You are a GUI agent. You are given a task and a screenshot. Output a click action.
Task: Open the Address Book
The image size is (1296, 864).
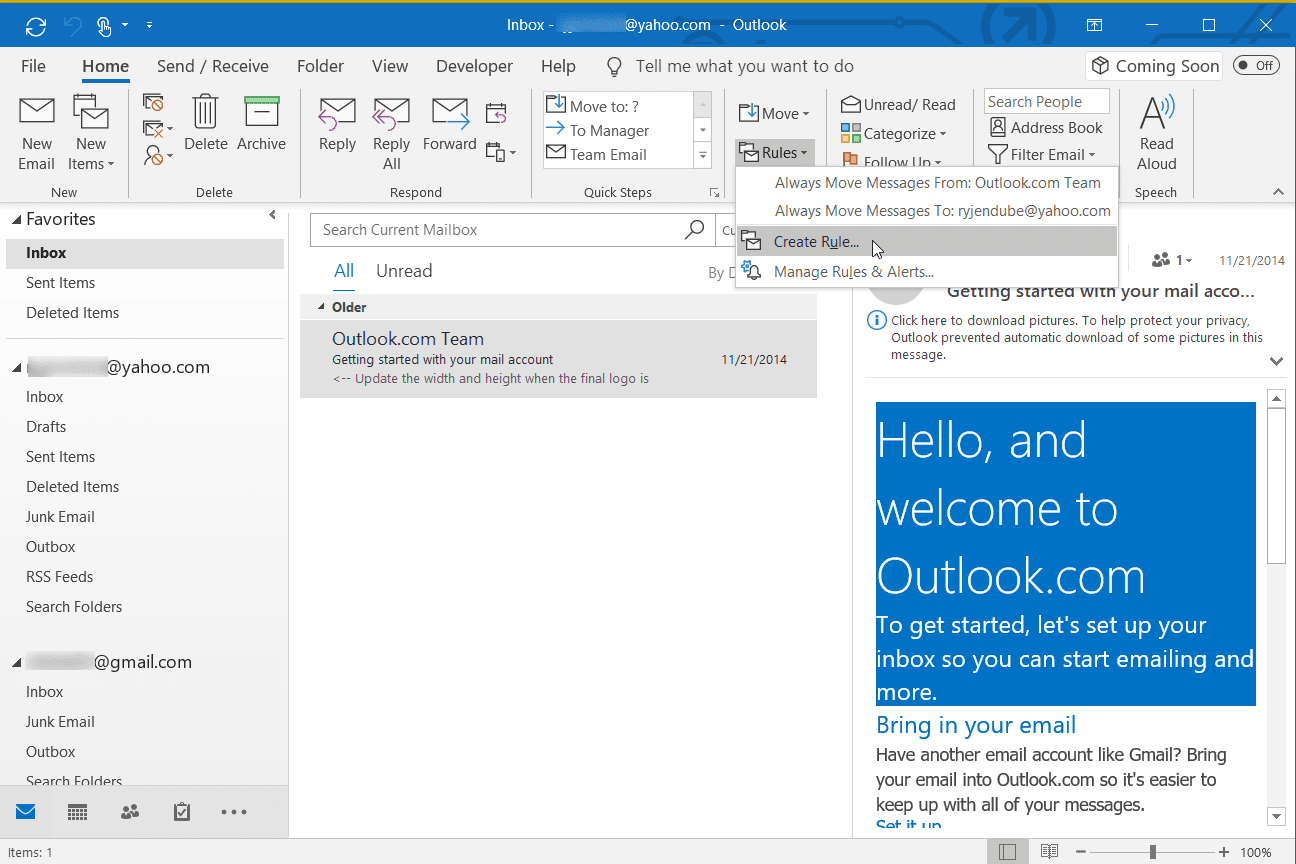pyautogui.click(x=1045, y=127)
